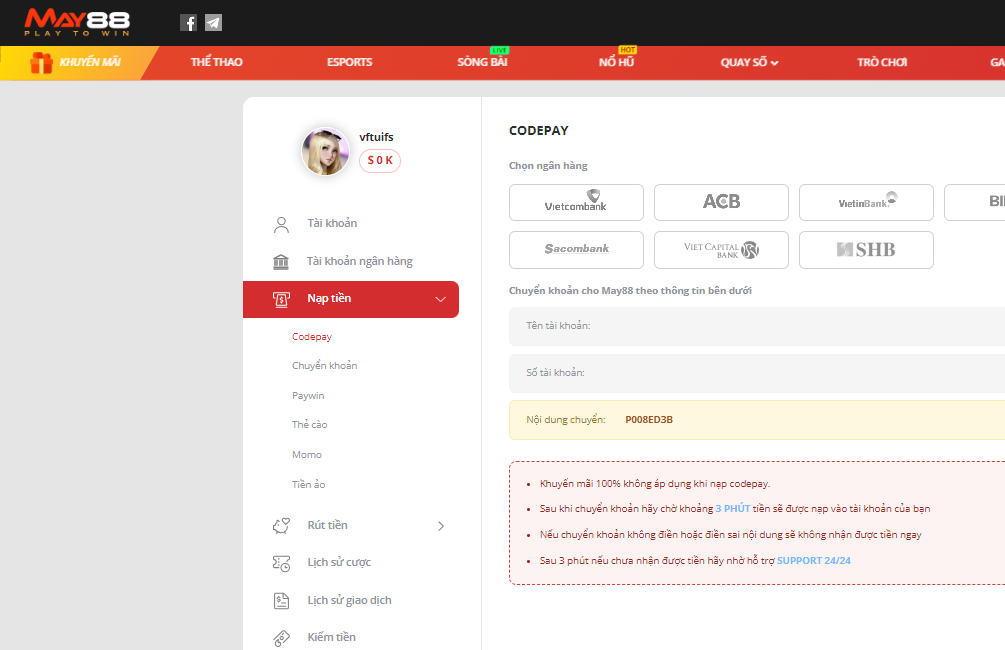Select Viet Capital Bank
Screen dimensions: 1005x650
tap(721, 250)
